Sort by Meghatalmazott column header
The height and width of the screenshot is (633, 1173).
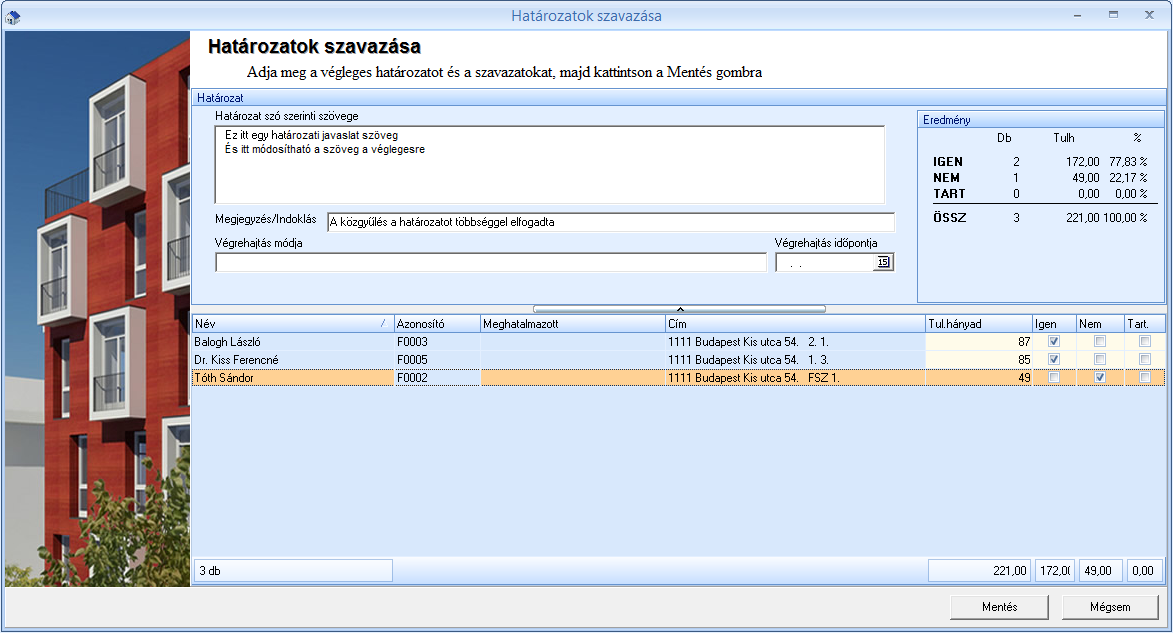[573, 324]
